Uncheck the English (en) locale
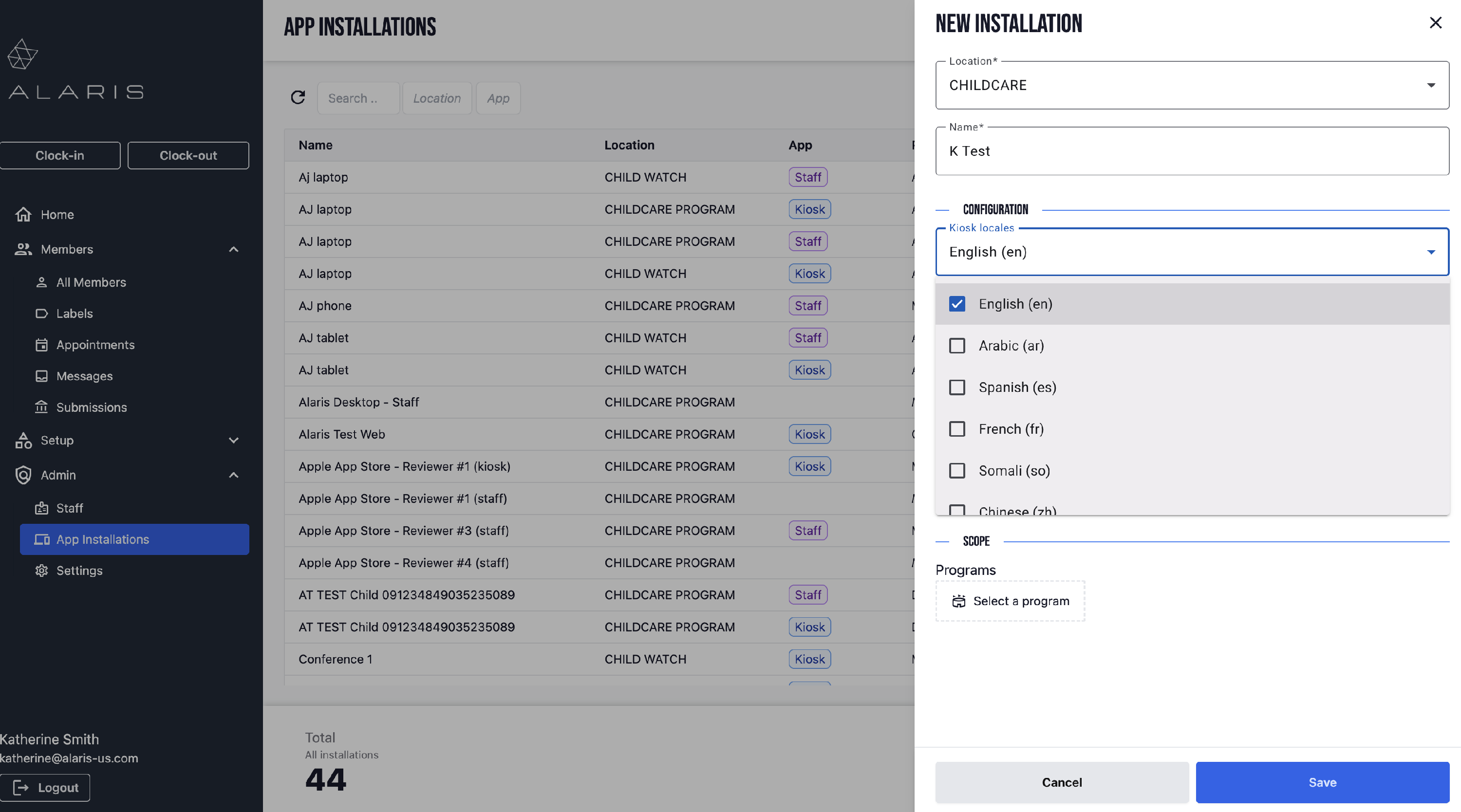Screen dimensions: 1461x812 click(x=957, y=304)
